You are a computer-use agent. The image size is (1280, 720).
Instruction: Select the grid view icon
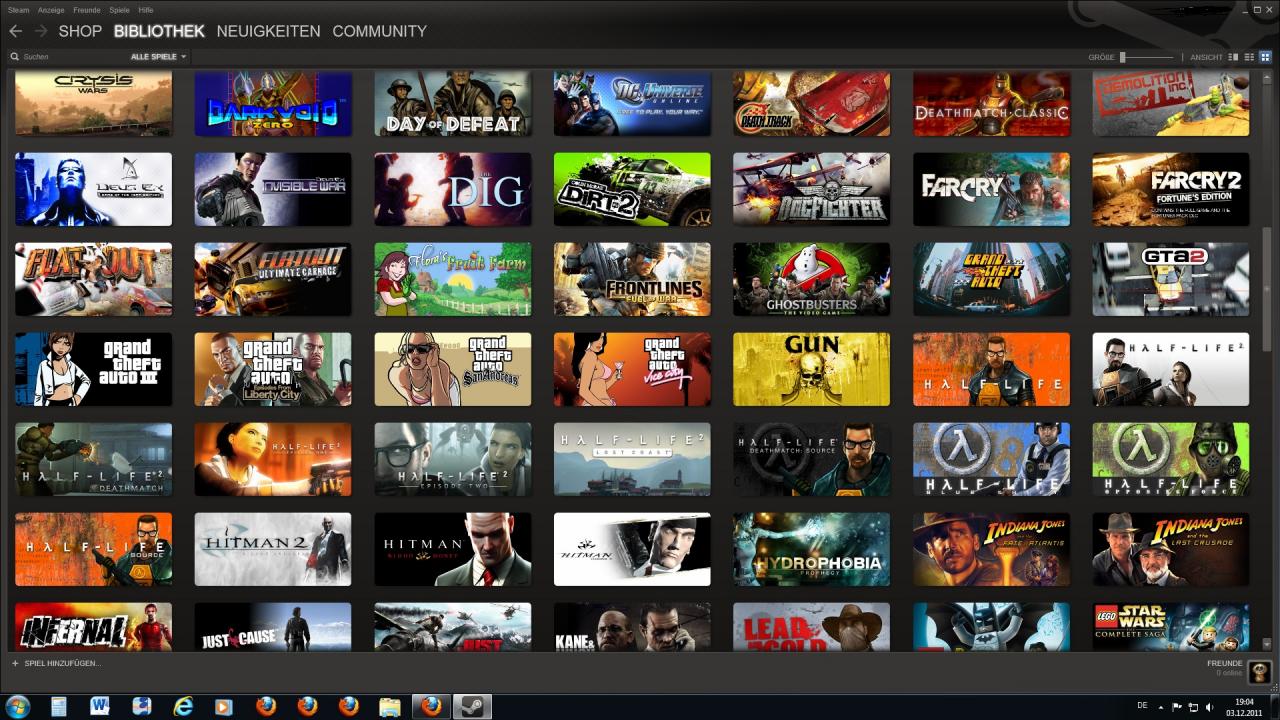tap(1265, 57)
